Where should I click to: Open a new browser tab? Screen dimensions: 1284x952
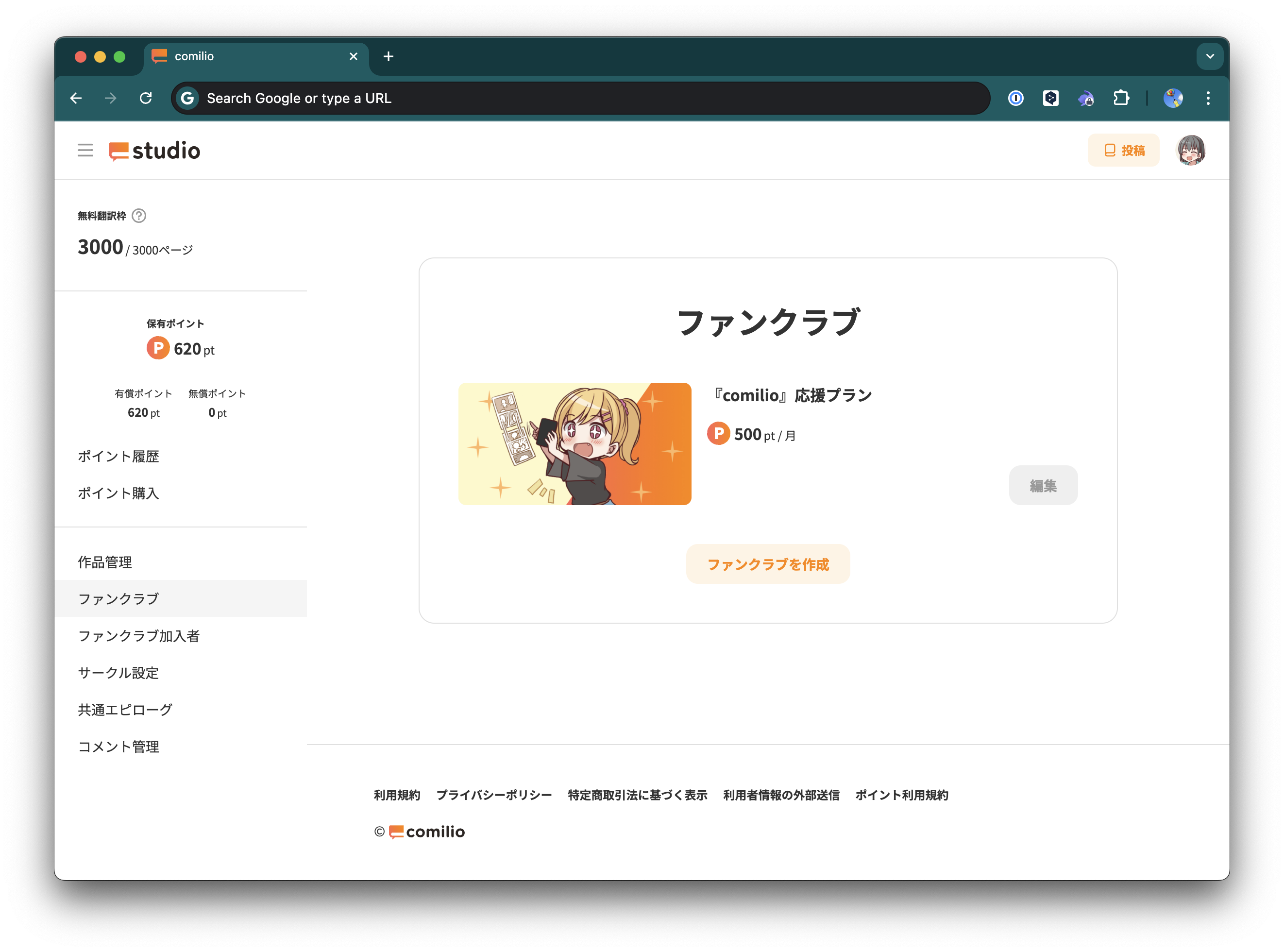pyautogui.click(x=388, y=56)
